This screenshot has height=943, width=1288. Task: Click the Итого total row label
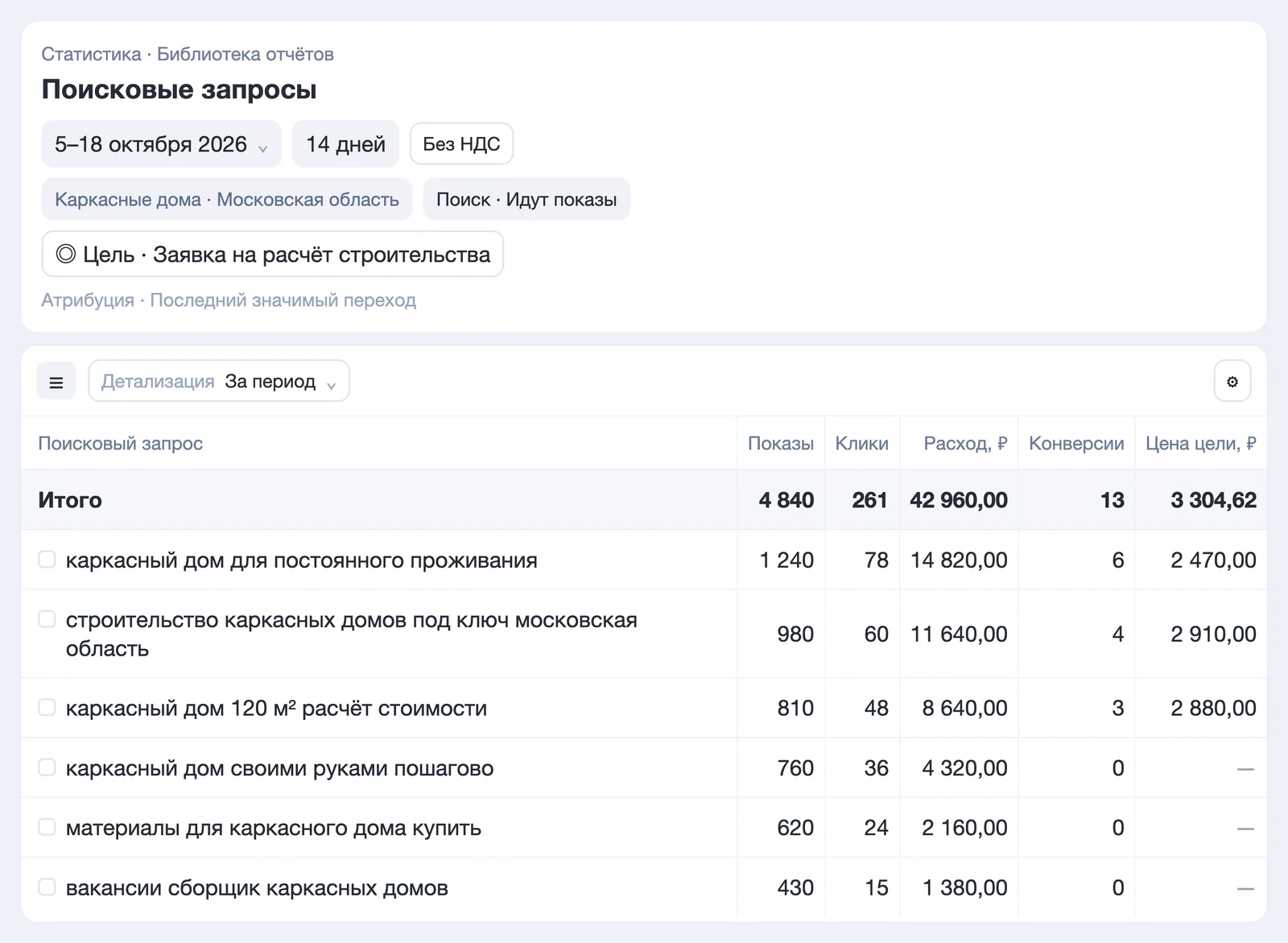[x=70, y=500]
